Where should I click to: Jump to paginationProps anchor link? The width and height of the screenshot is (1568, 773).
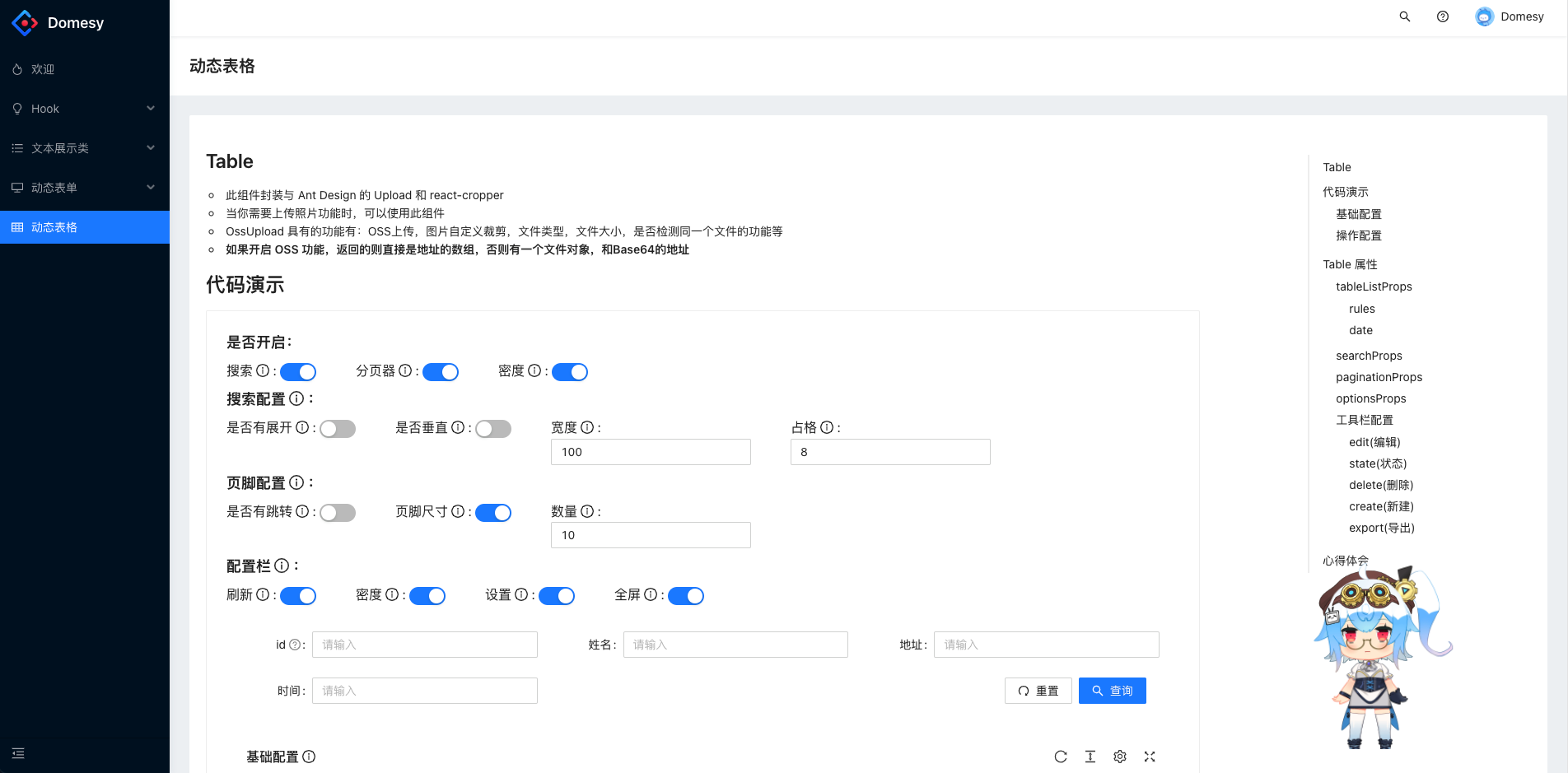(x=1379, y=377)
